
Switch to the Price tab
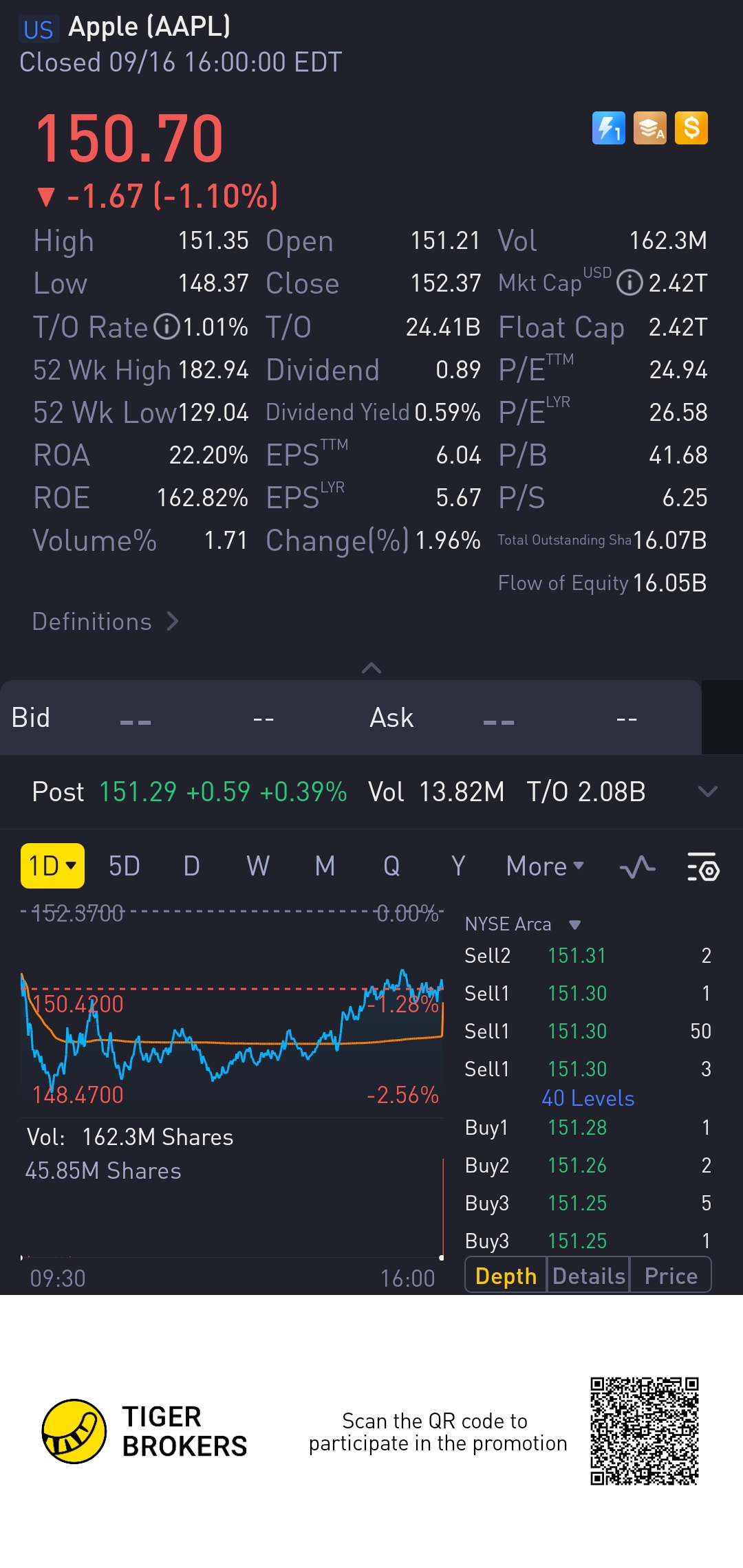(671, 1276)
